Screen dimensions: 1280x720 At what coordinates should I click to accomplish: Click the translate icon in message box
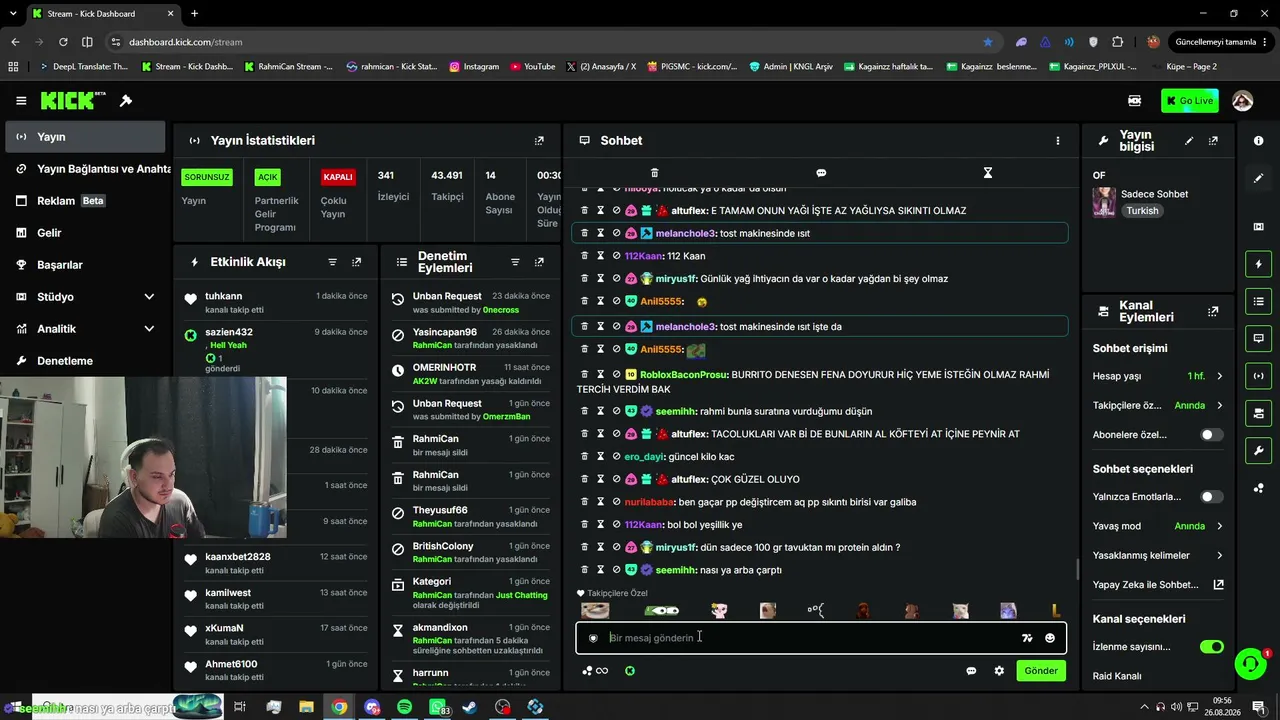pos(1027,638)
